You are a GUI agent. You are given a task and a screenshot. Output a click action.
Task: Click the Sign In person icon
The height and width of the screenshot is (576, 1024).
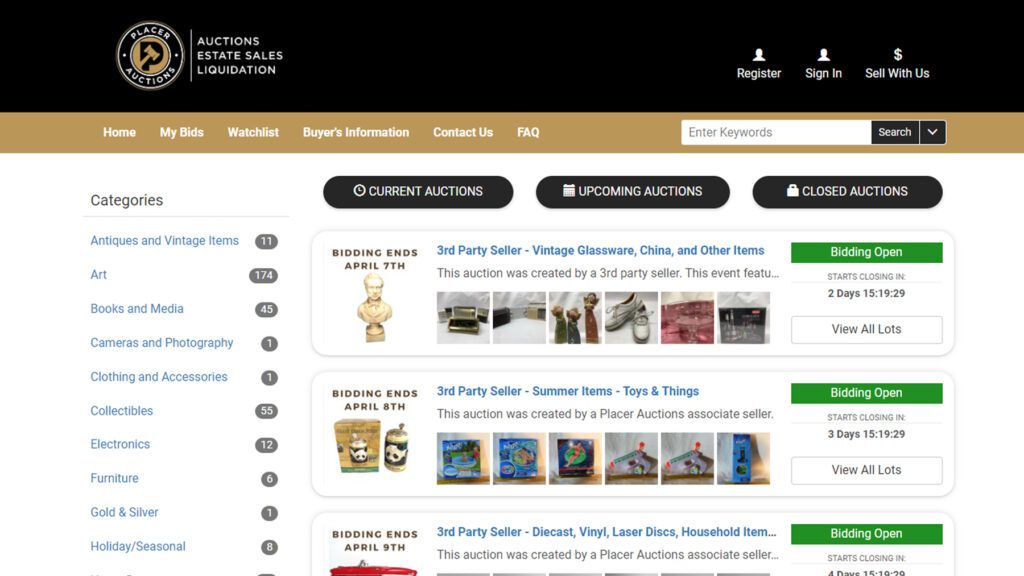tap(824, 55)
